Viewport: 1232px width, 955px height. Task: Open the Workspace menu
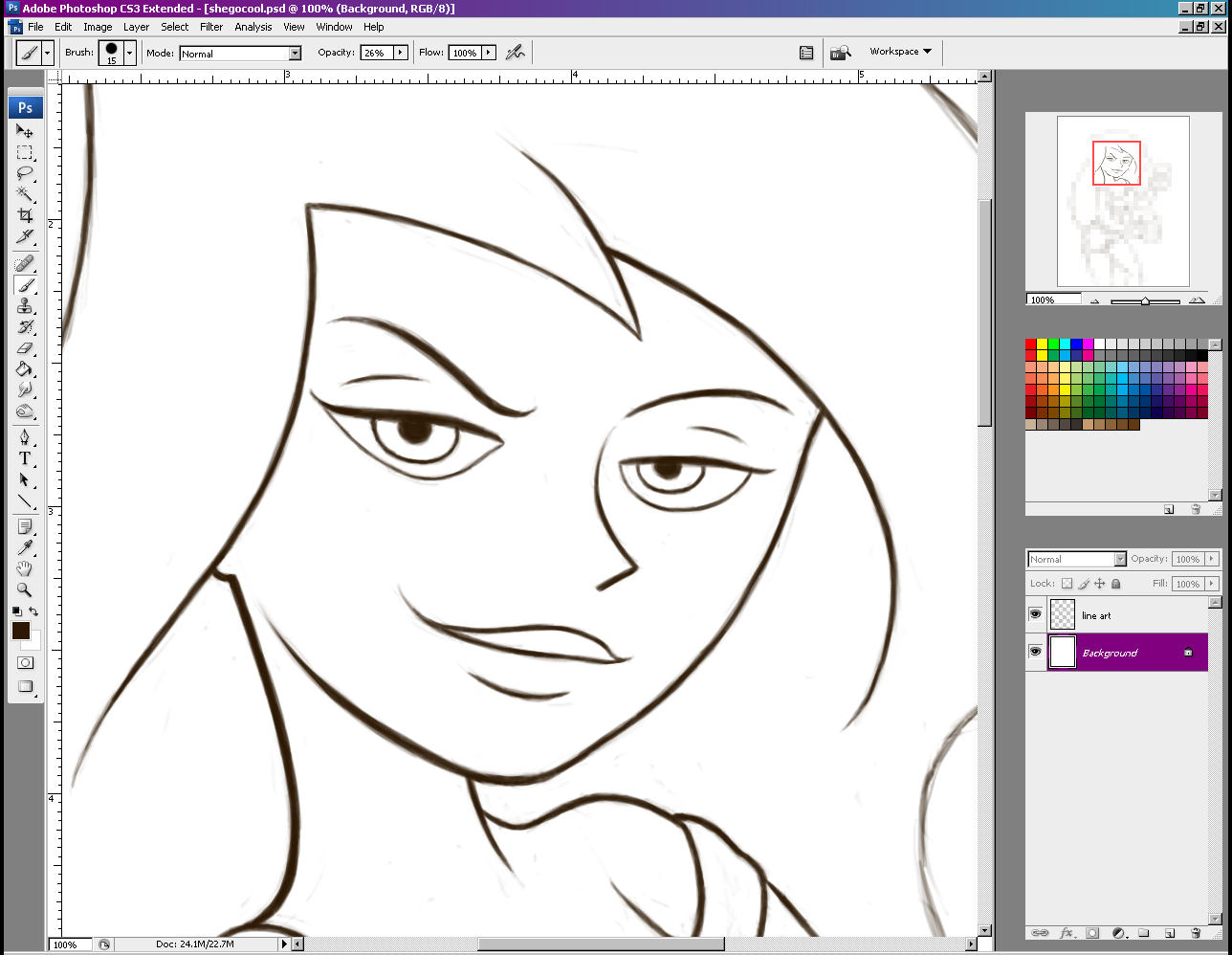pyautogui.click(x=900, y=52)
